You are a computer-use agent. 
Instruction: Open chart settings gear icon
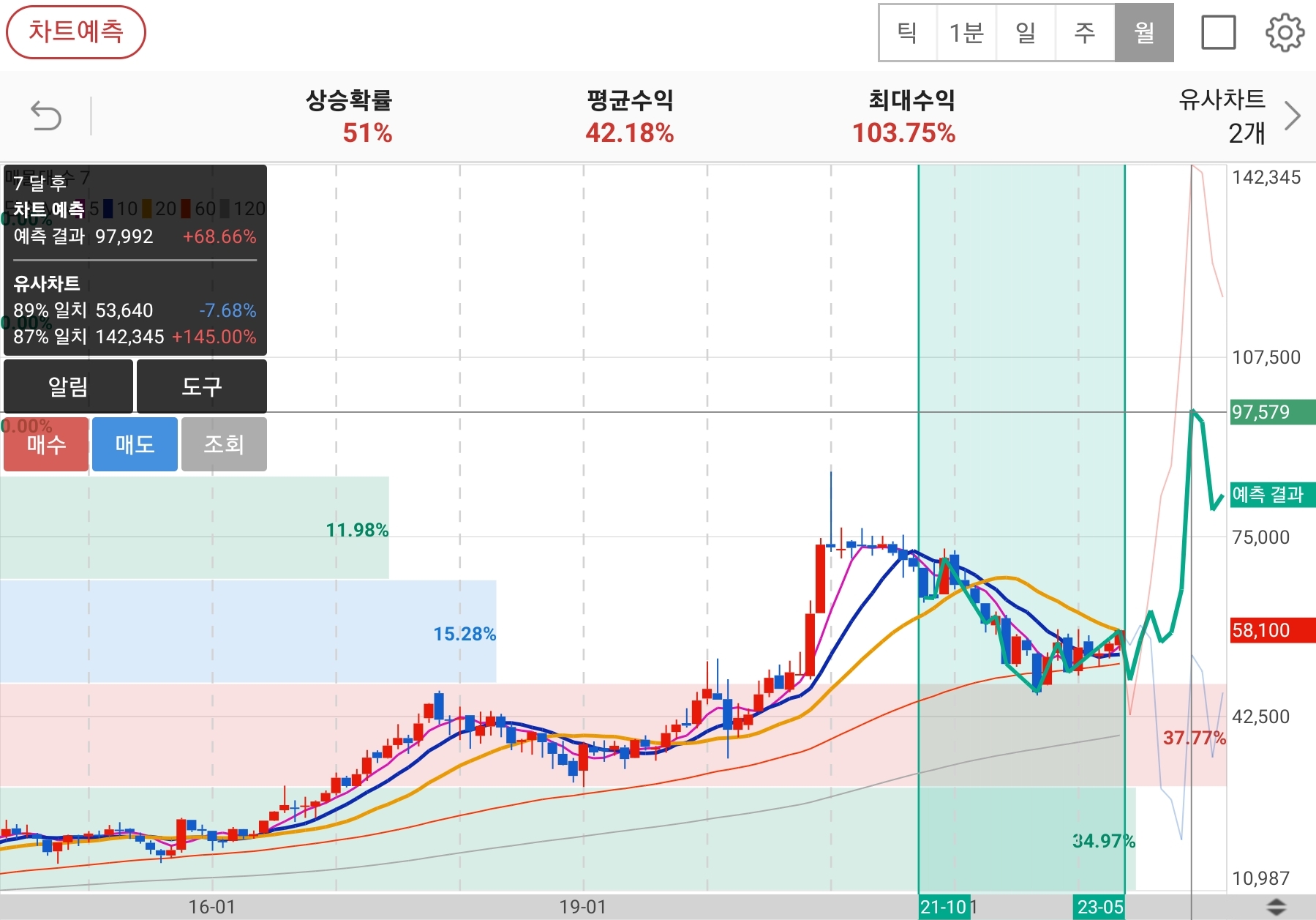pos(1285,33)
